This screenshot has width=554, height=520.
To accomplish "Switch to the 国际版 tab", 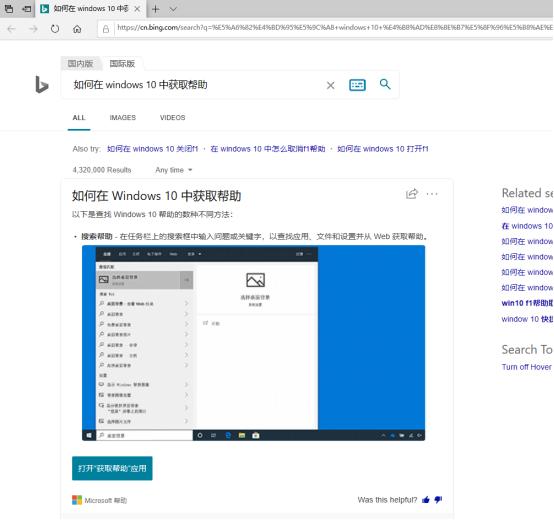I will [122, 64].
